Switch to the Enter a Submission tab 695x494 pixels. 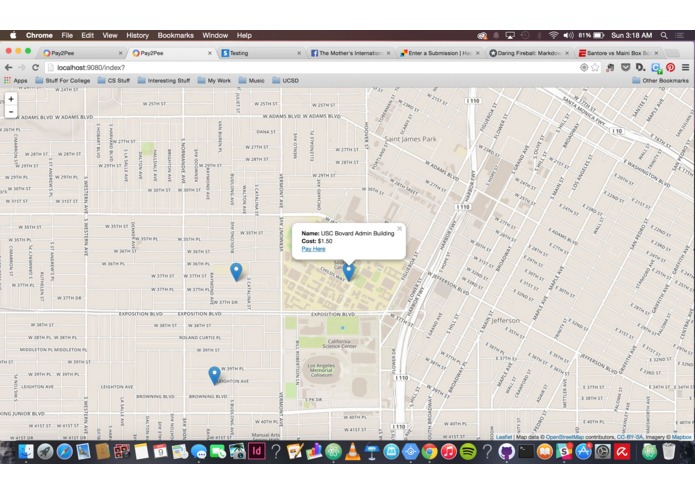[x=439, y=53]
